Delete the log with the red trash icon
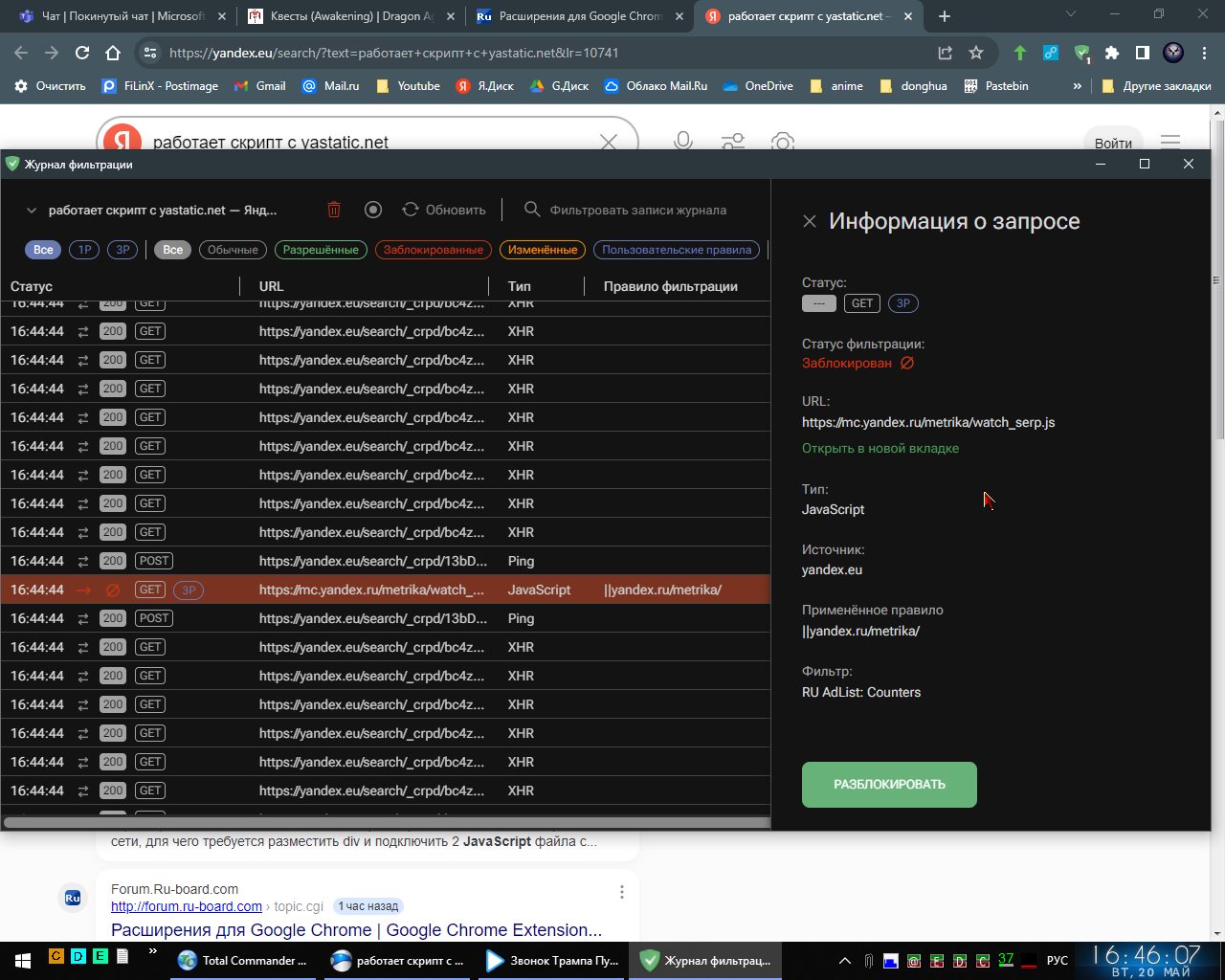Image resolution: width=1225 pixels, height=980 pixels. tap(334, 210)
